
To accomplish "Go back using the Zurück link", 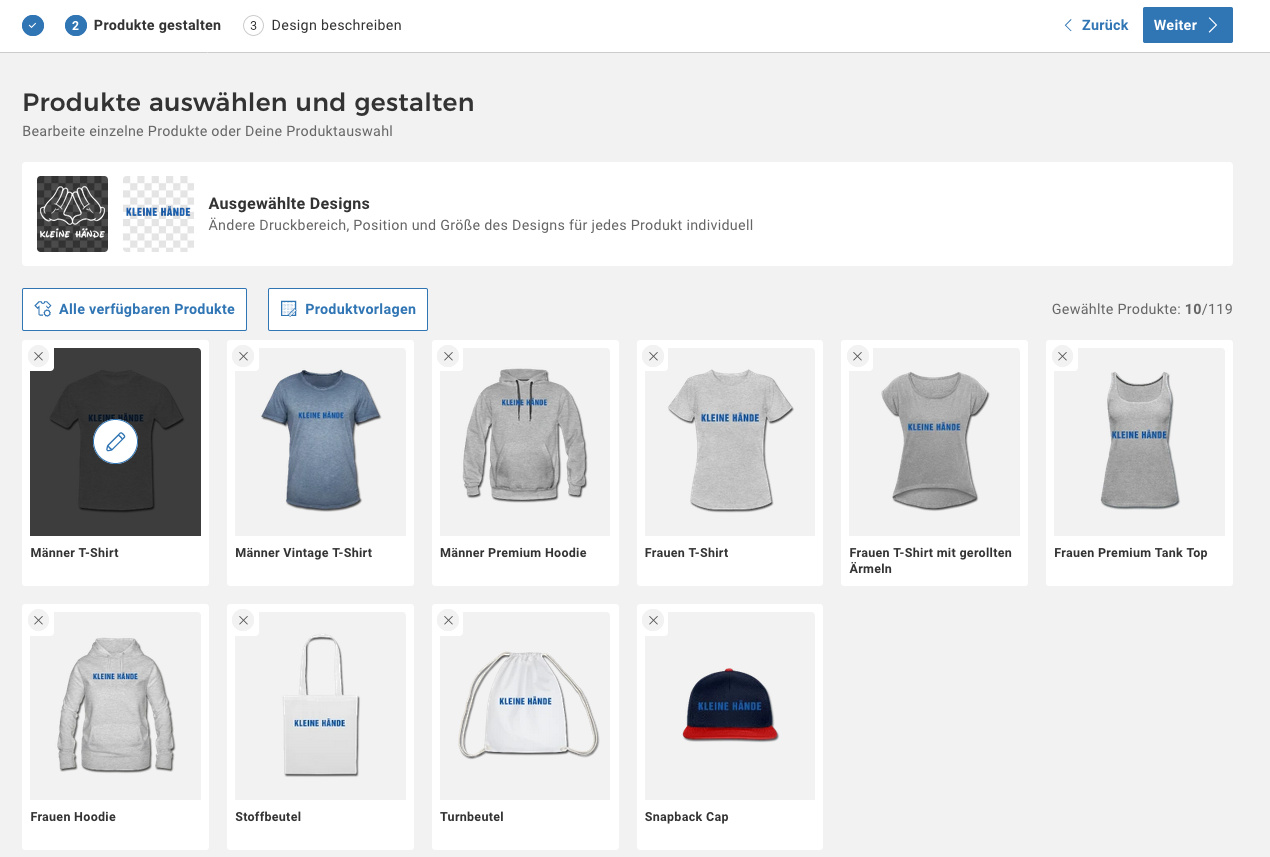I will (1095, 25).
